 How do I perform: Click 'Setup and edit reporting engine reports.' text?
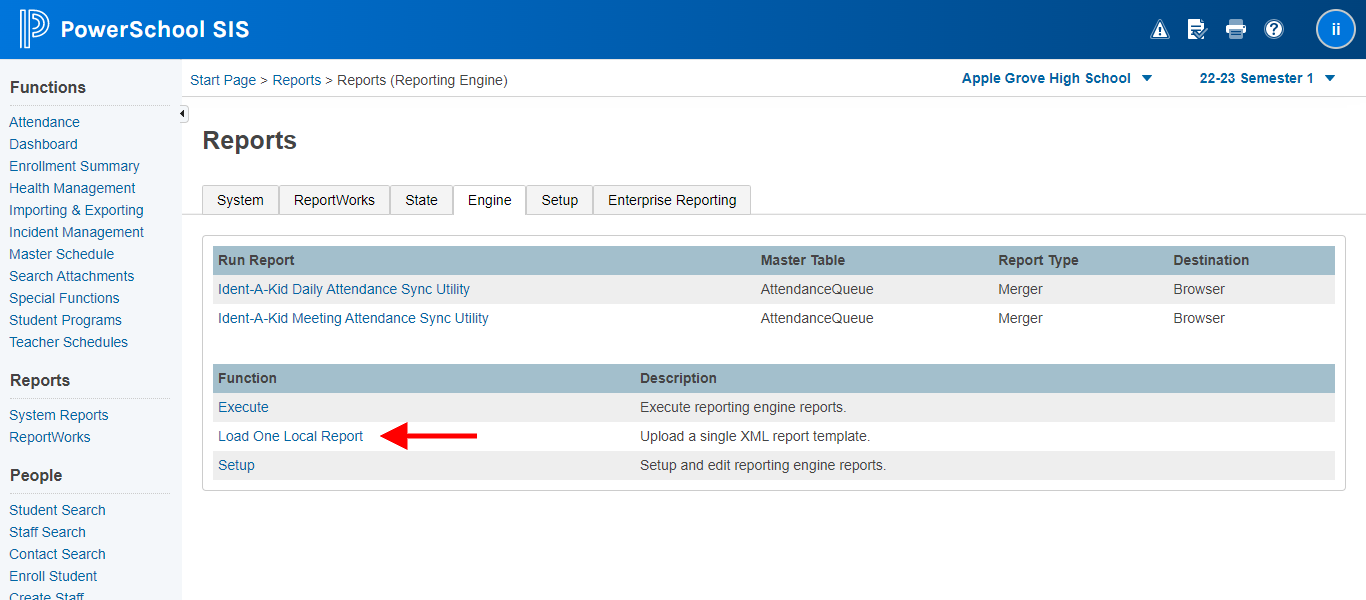763,465
